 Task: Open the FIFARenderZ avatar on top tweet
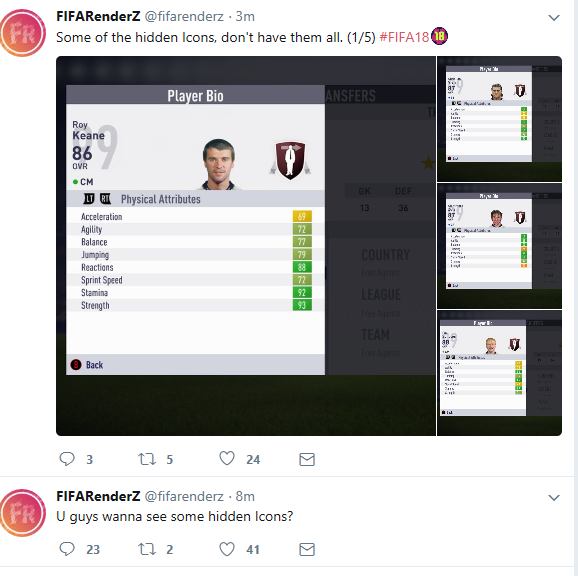pyautogui.click(x=23, y=33)
